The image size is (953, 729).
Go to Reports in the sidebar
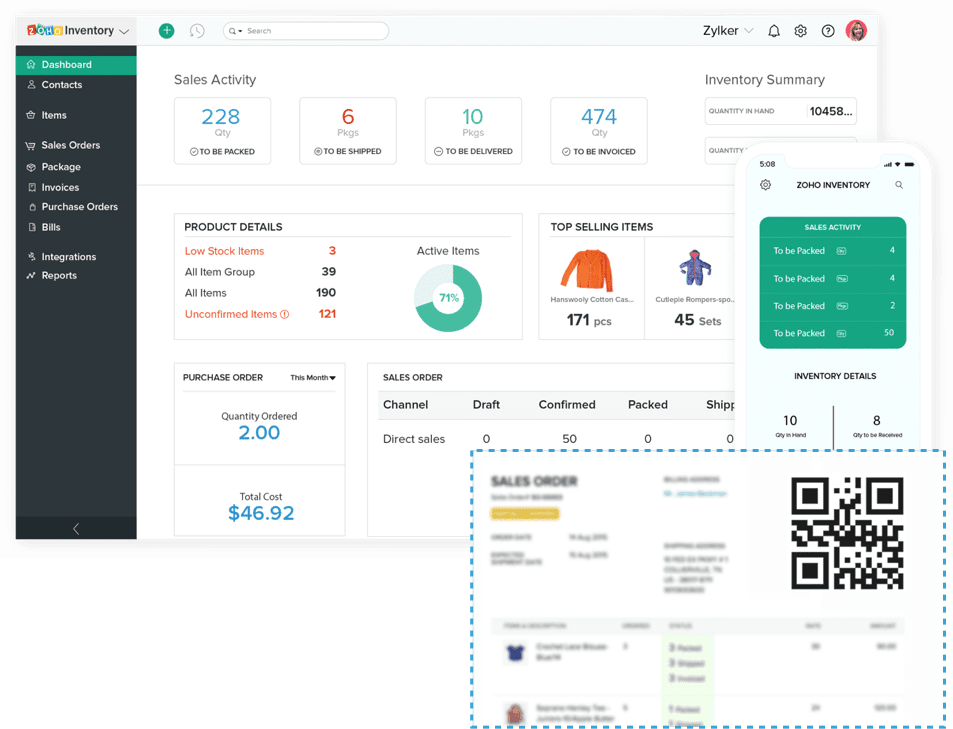[59, 275]
